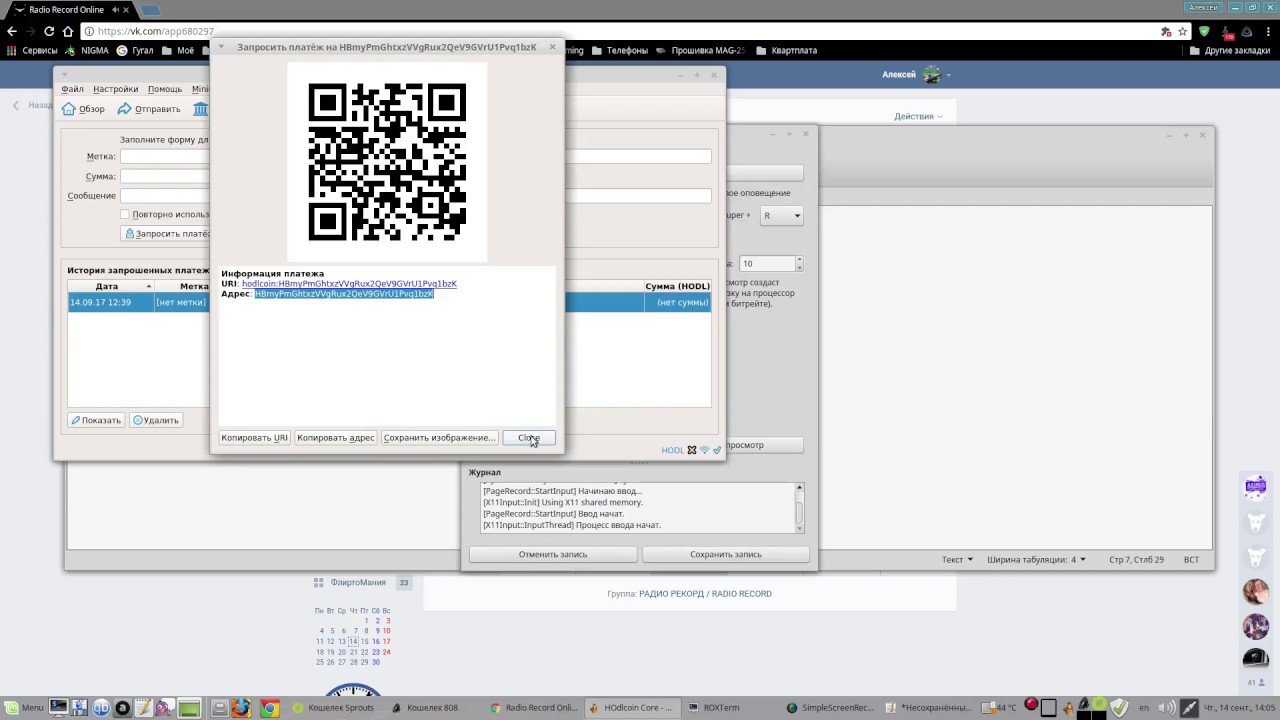Switch to ROXTerm window in taskbar
1280x720 pixels.
pos(722,708)
